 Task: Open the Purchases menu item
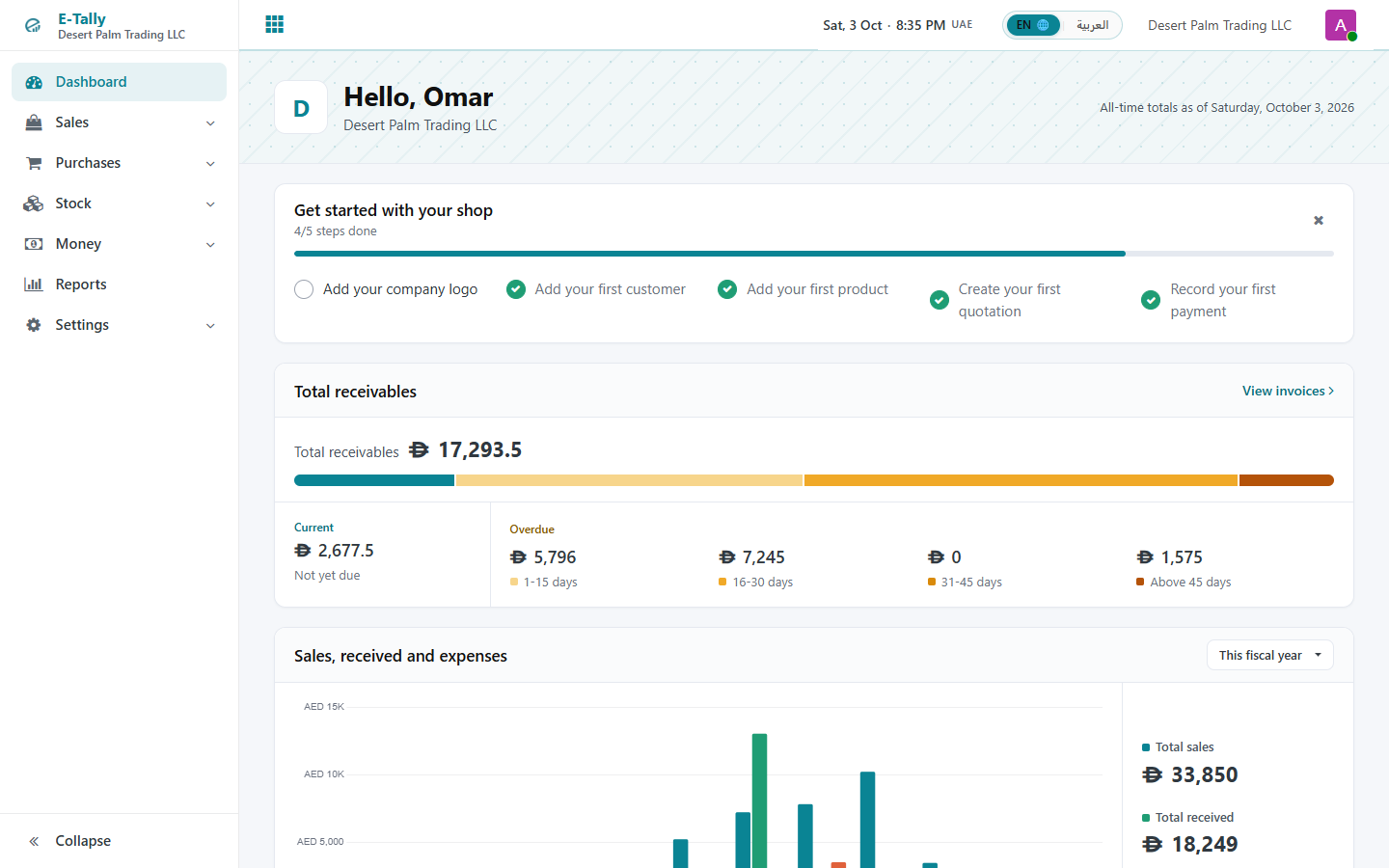[119, 163]
